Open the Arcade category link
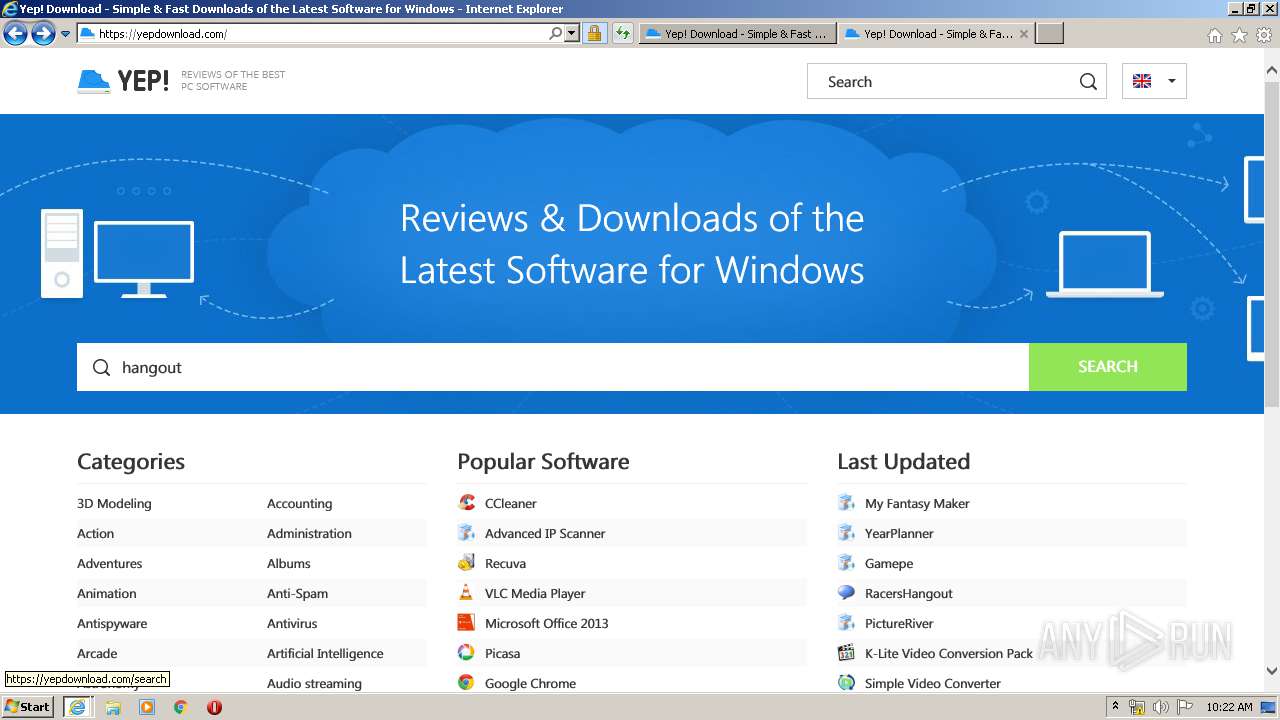Image resolution: width=1280 pixels, height=720 pixels. point(97,653)
